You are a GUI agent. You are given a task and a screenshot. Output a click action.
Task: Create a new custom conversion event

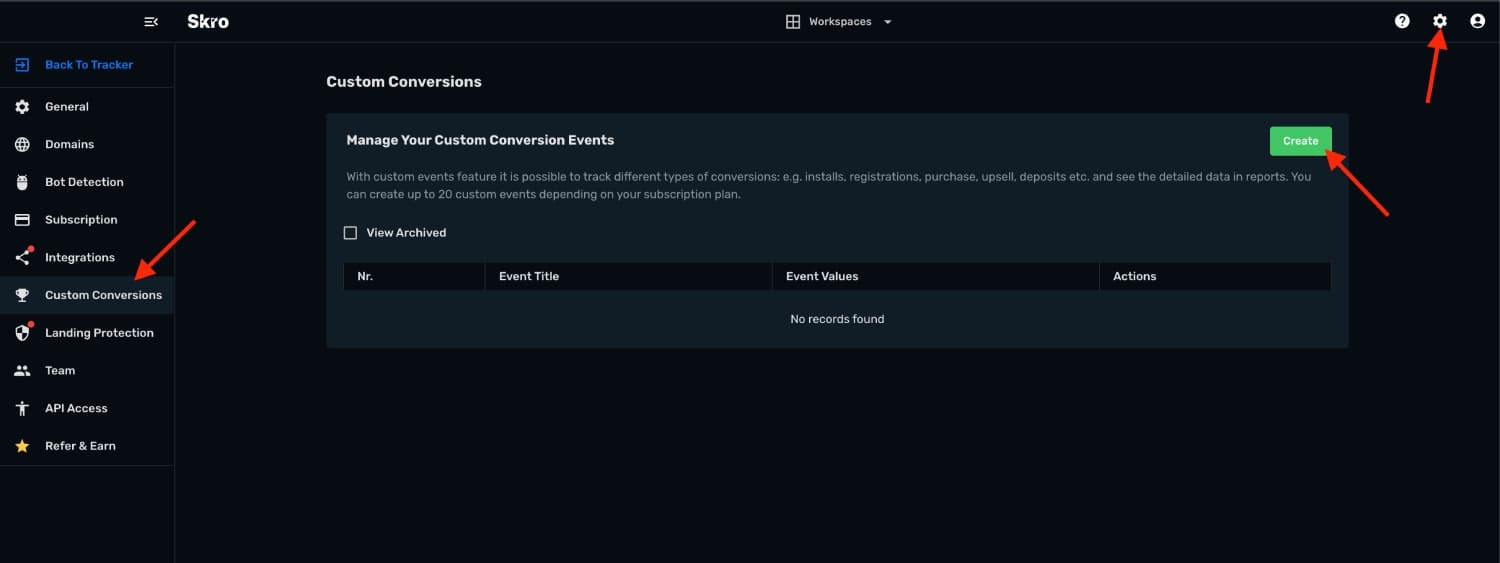pos(1300,141)
